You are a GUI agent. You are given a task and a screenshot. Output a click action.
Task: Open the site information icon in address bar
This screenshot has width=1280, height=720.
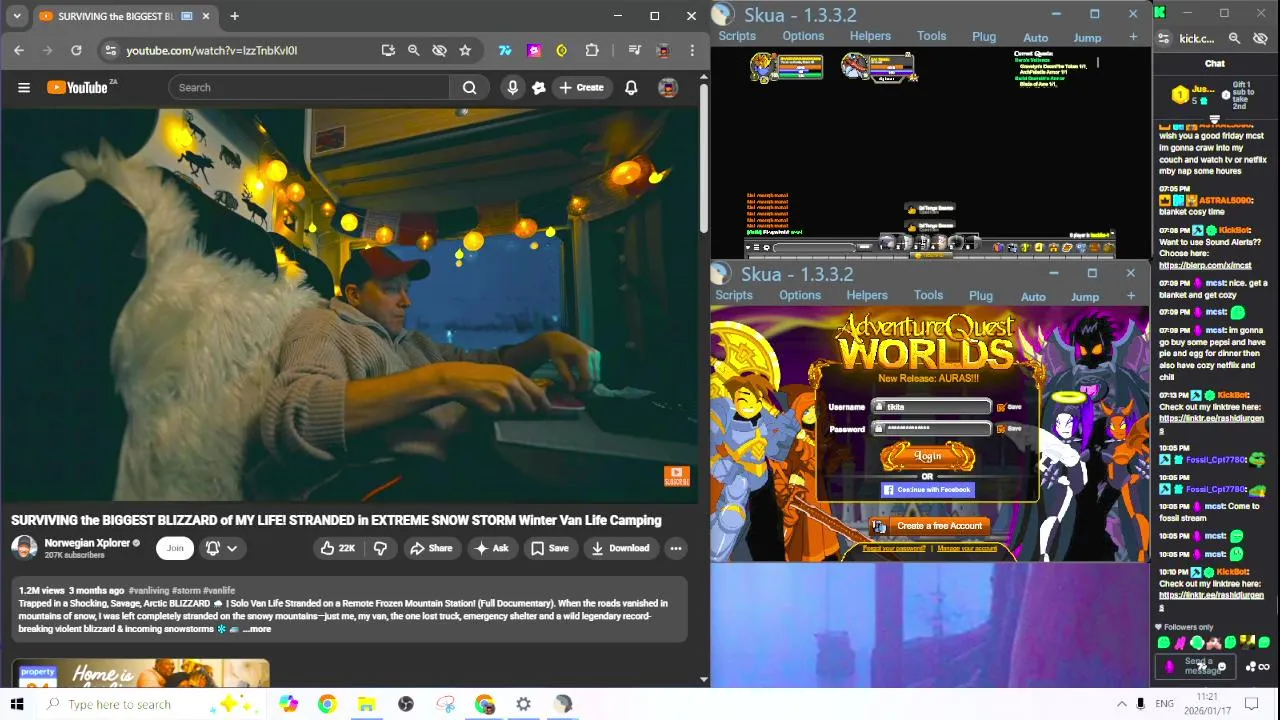click(x=111, y=50)
